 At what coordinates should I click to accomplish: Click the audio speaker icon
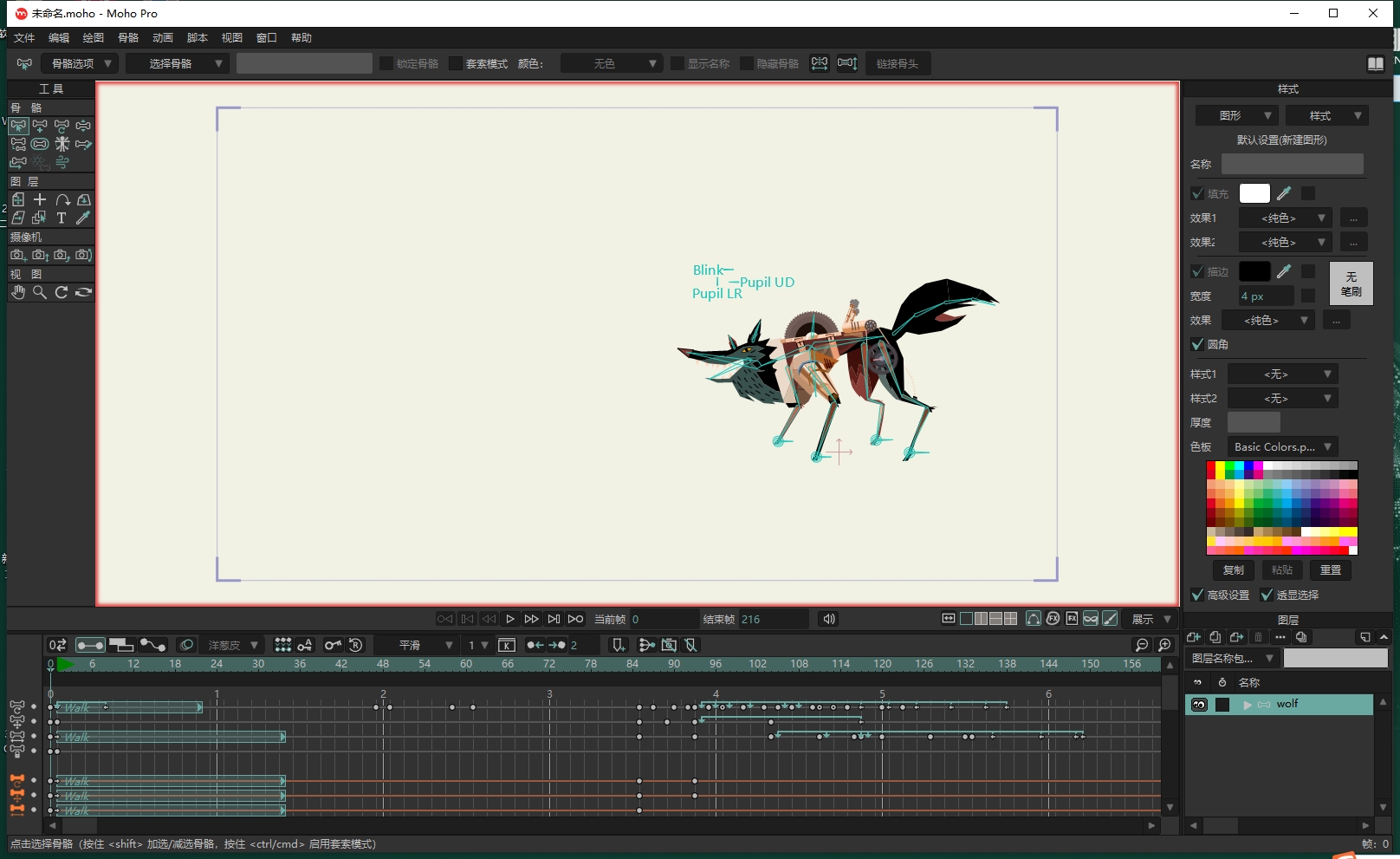point(829,619)
